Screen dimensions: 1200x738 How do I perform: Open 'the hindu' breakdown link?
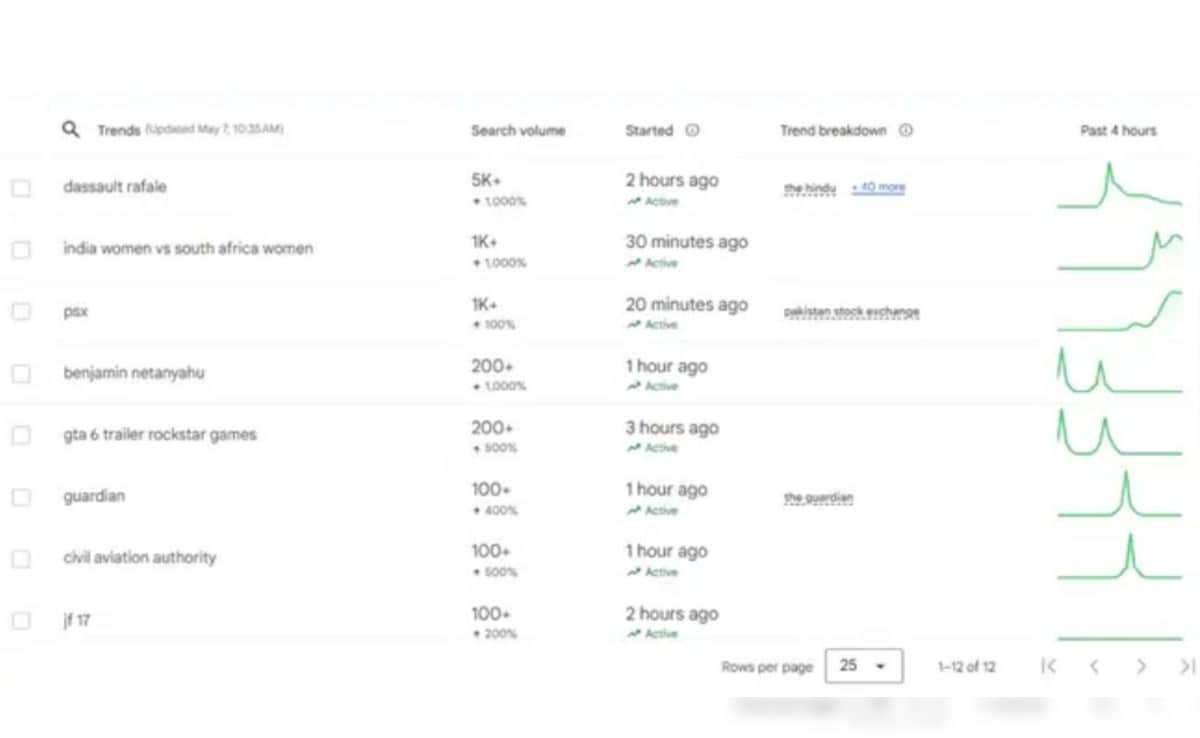[x=810, y=189]
